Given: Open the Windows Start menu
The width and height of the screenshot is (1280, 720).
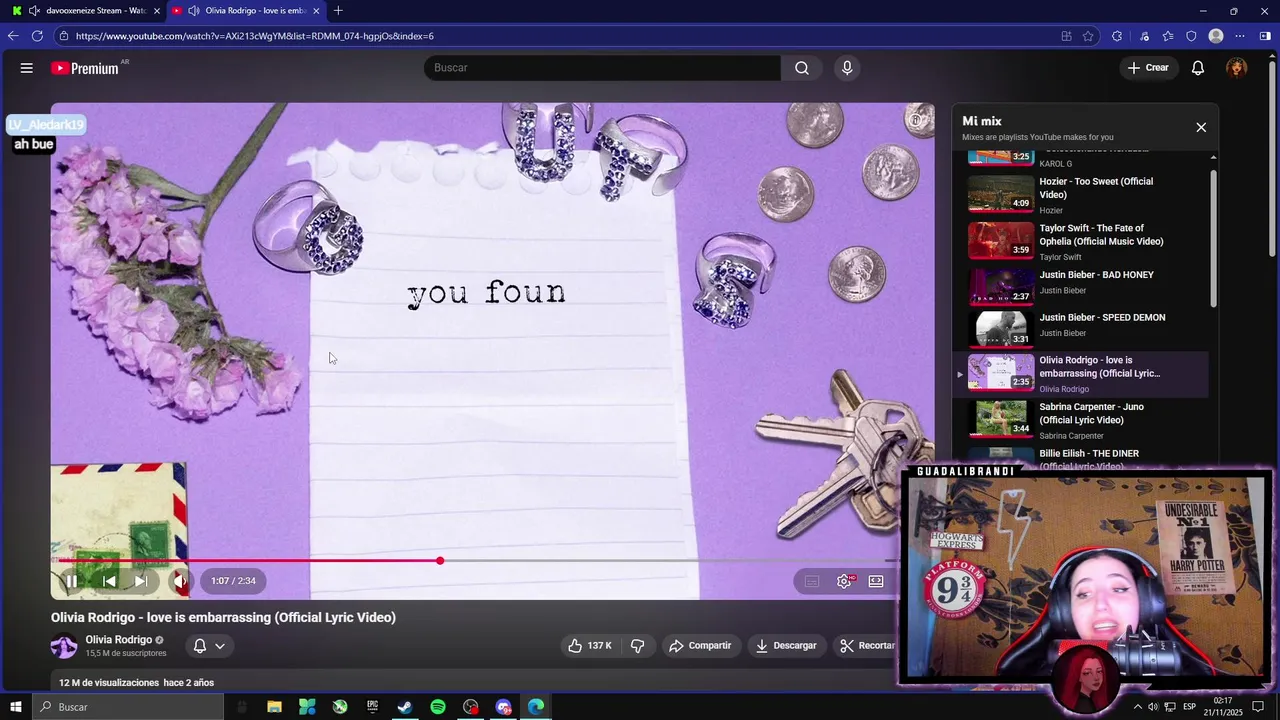Looking at the screenshot, I should (x=16, y=707).
